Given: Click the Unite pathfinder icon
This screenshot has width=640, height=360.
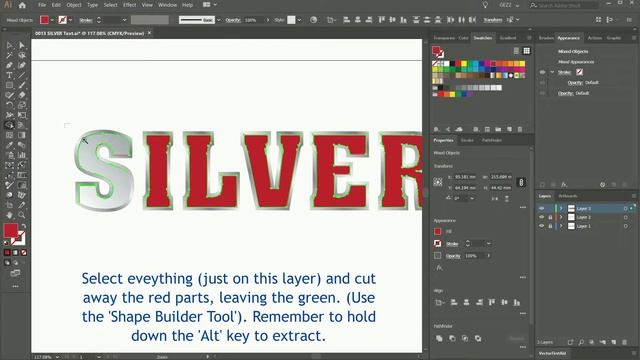Looking at the screenshot, I should pyautogui.click(x=439, y=338).
